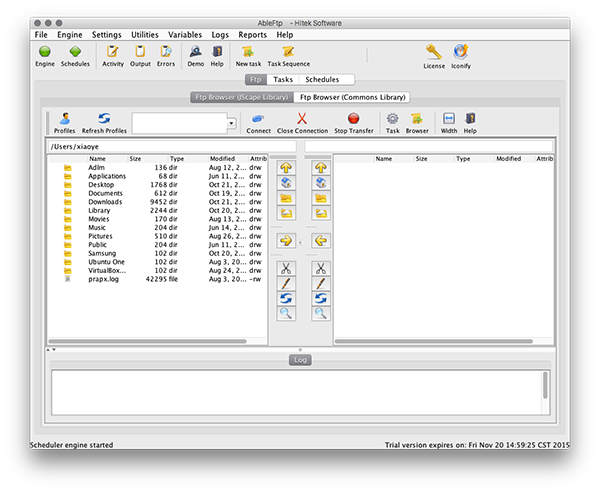Open the Logs menu
Viewport: 600px width, 492px height.
(x=220, y=35)
